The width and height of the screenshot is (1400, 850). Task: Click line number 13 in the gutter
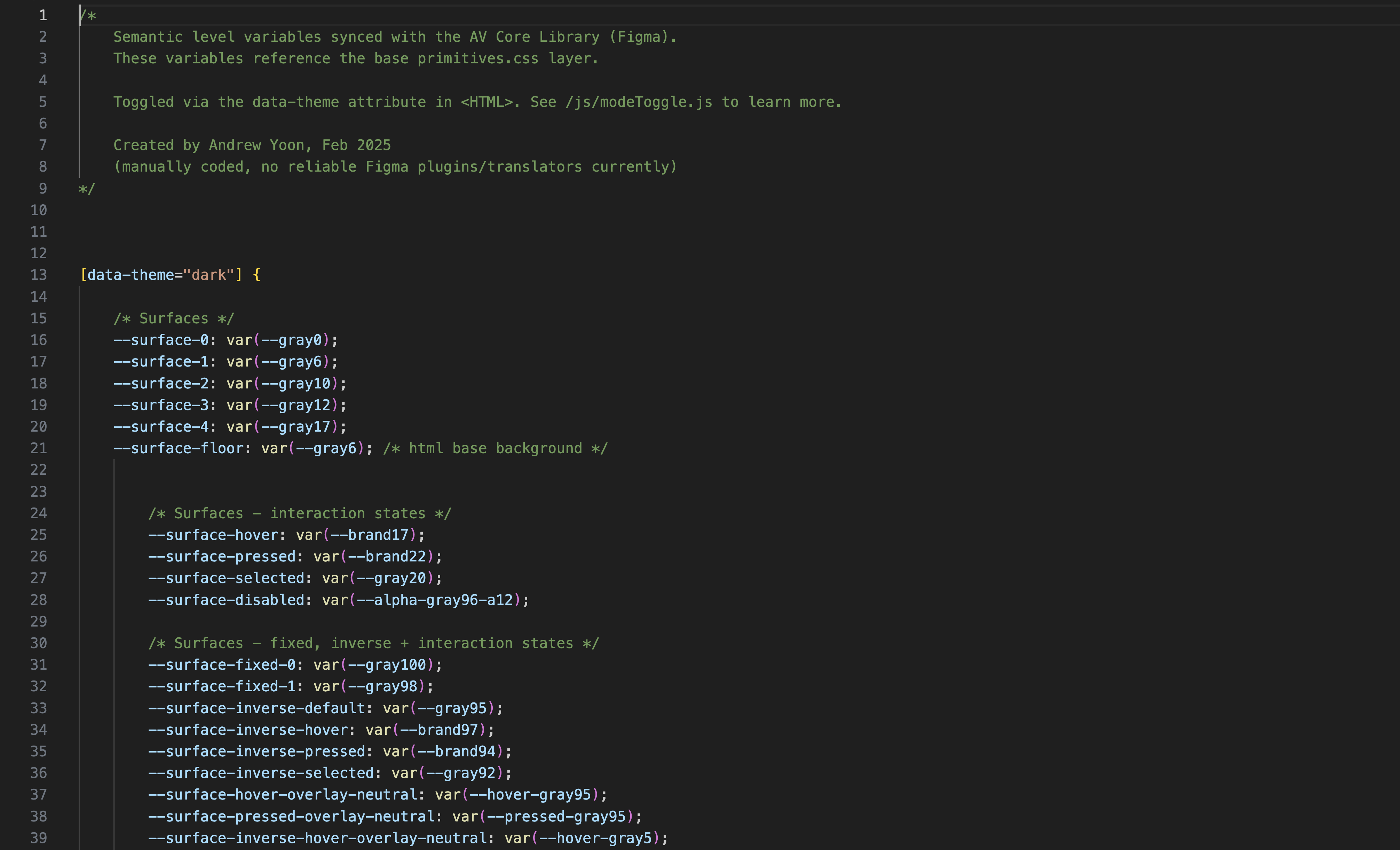(39, 275)
